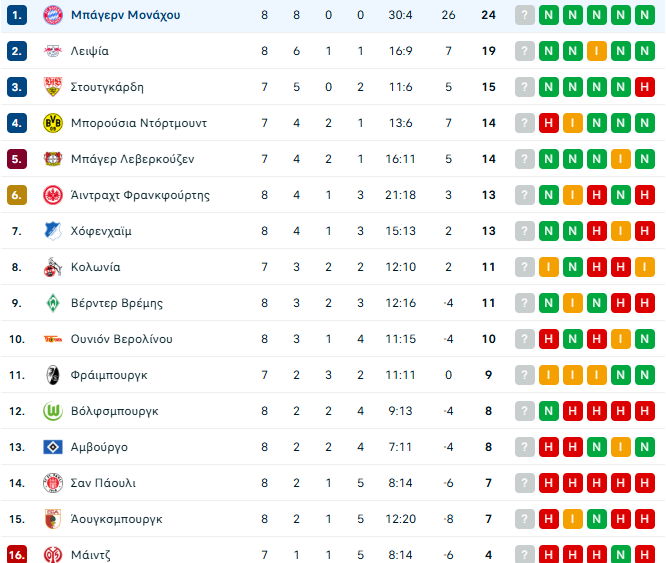Screen dimensions: 666x563
Task: Click the red H last-result badge for Στουτγκάρδη
Action: pyautogui.click(x=645, y=87)
